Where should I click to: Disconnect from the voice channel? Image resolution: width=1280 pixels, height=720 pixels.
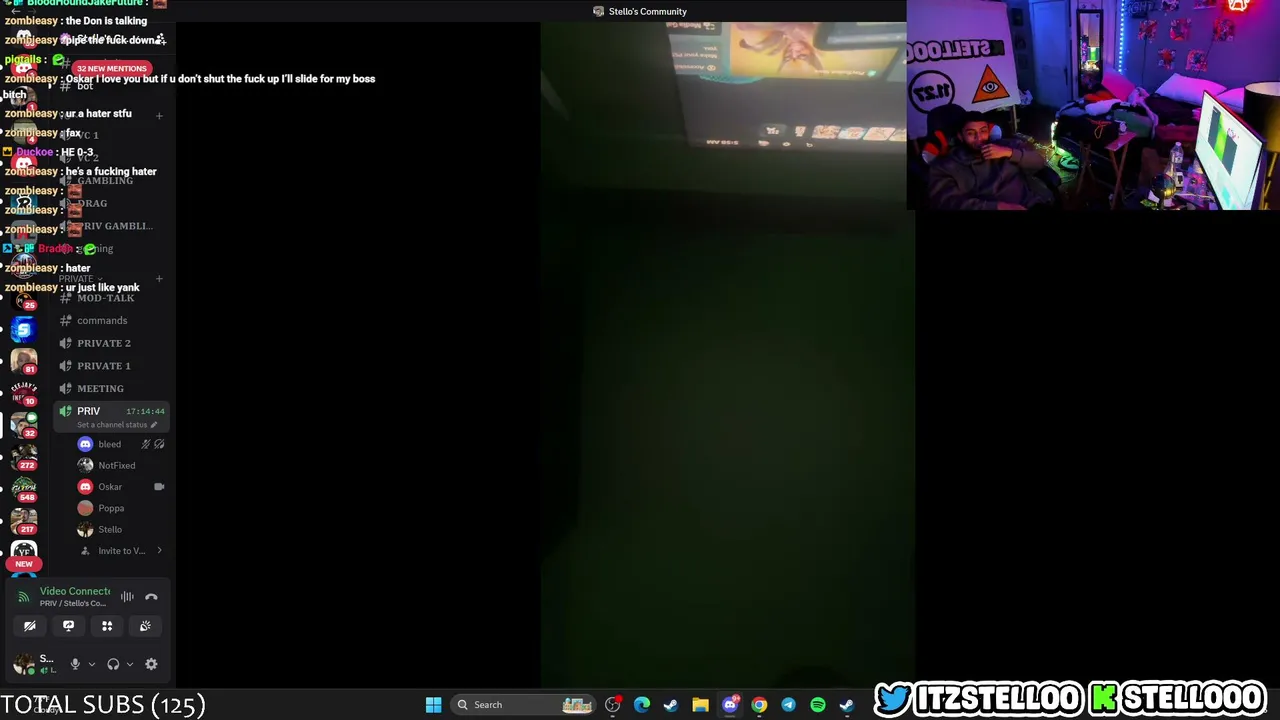click(x=151, y=597)
